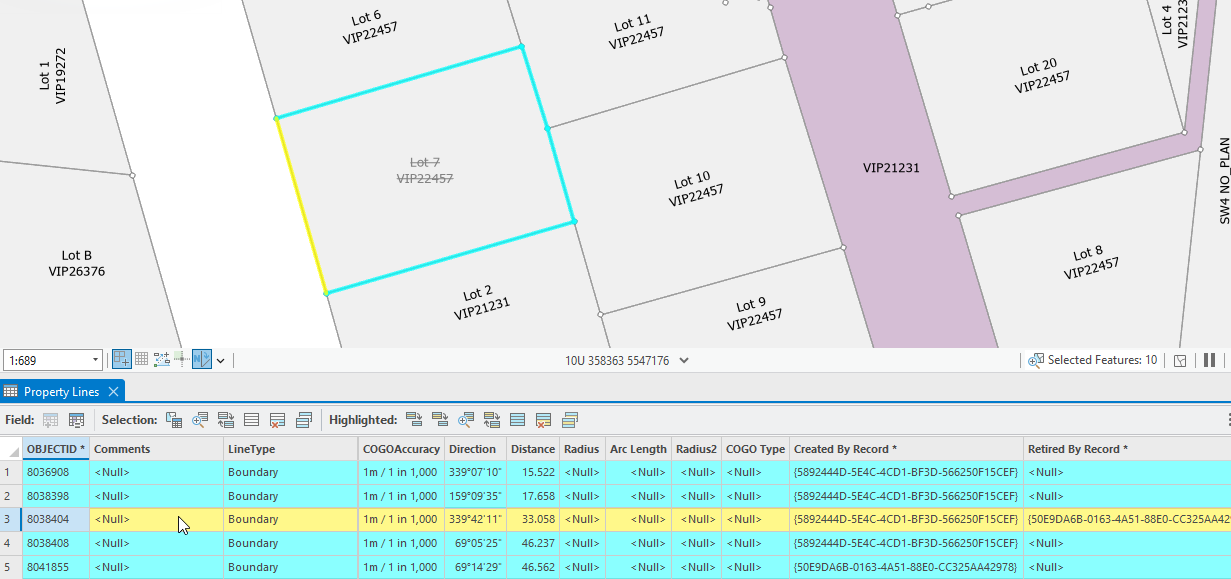
Task: Open Calculate Field tool icon
Action: point(76,420)
